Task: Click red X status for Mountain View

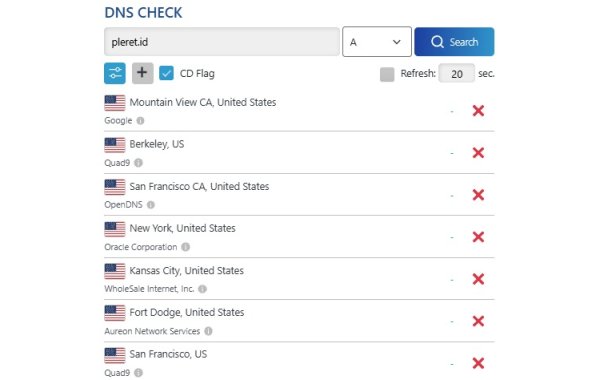Action: pyautogui.click(x=478, y=111)
